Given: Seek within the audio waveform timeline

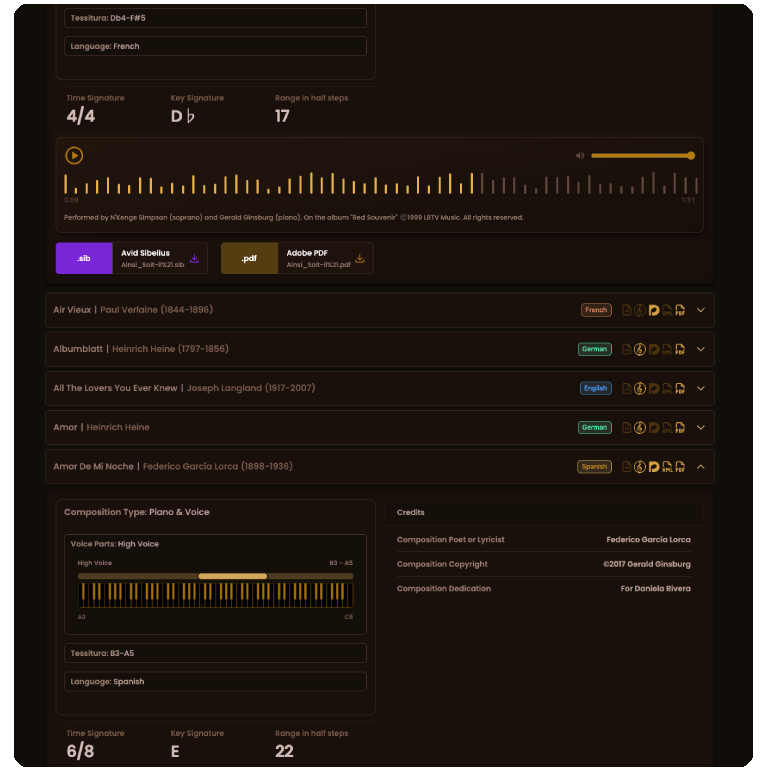Looking at the screenshot, I should click(x=381, y=184).
